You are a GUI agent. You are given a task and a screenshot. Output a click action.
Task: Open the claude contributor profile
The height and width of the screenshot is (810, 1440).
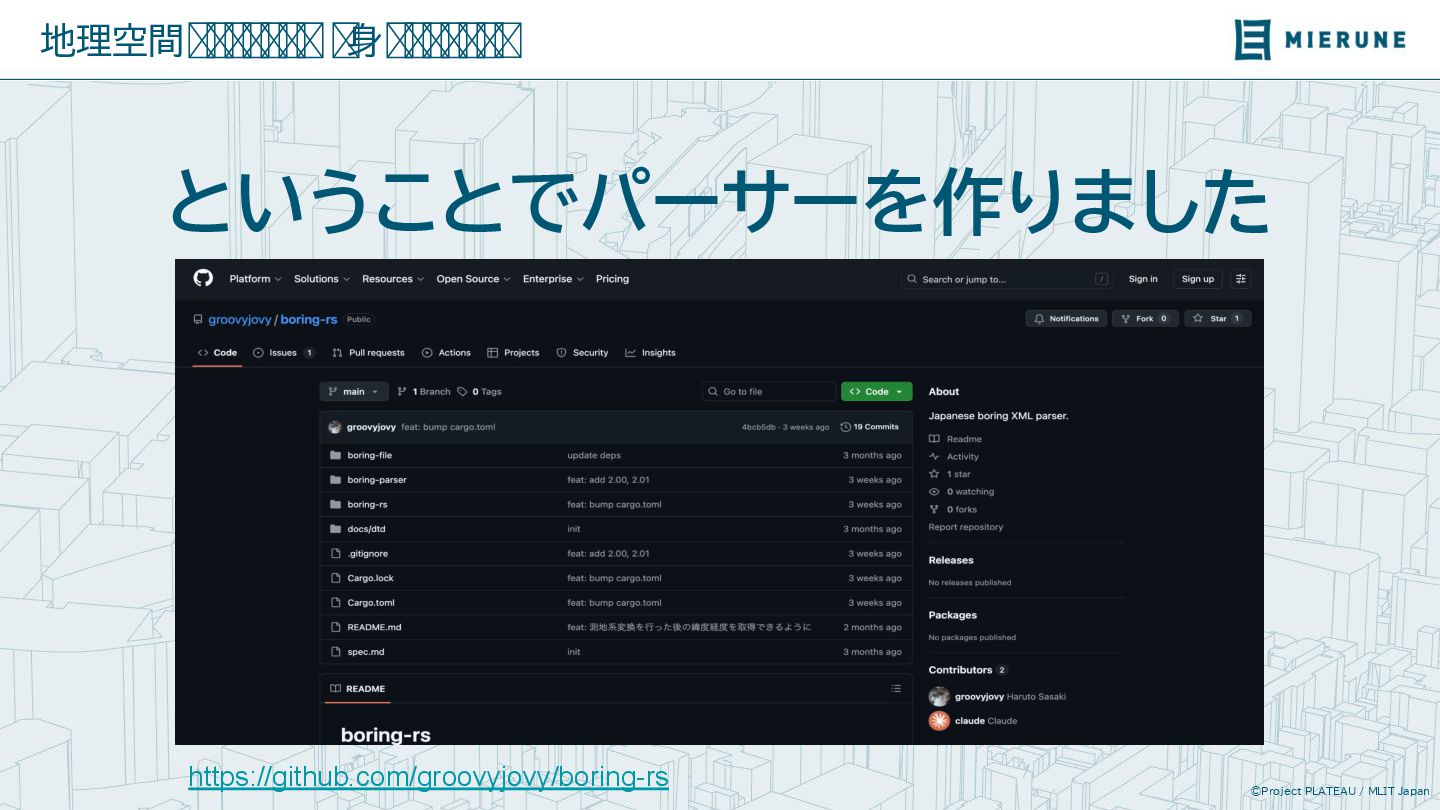(986, 721)
